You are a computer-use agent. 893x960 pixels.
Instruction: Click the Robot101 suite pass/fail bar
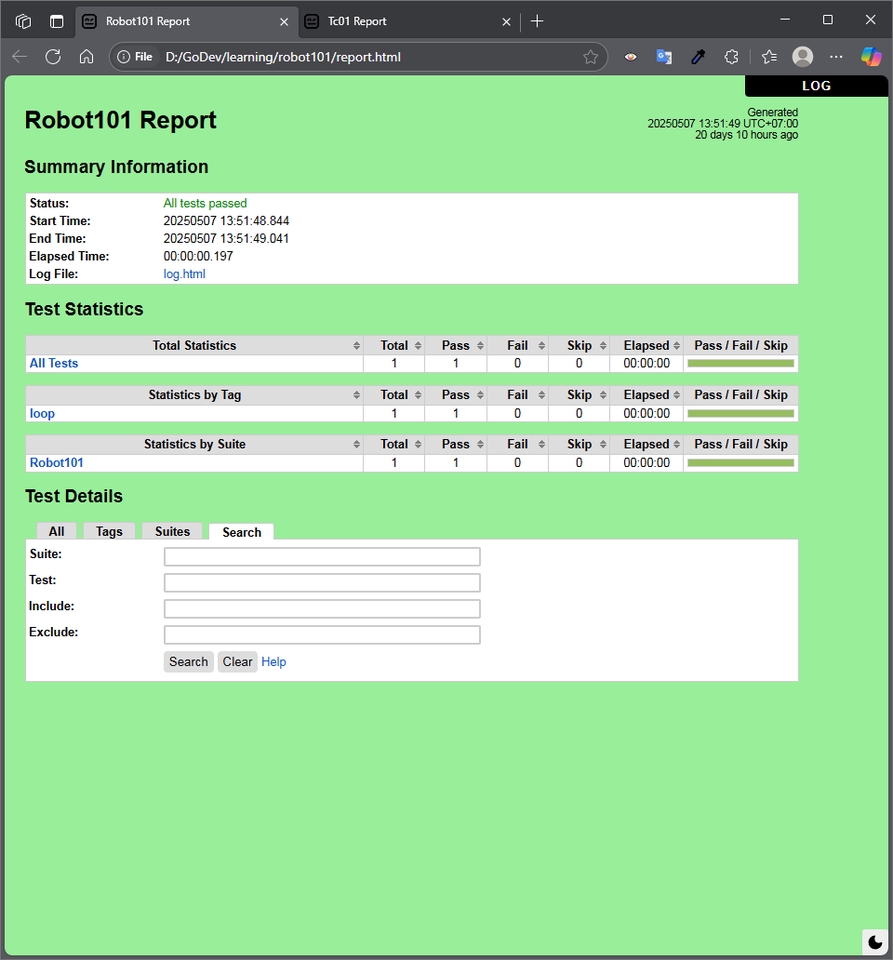point(741,463)
